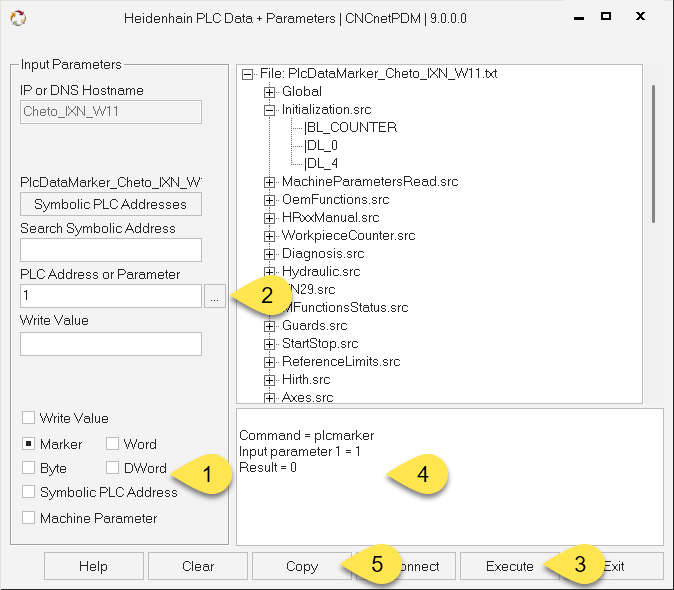Click the IP or DNS Hostname field
Screen dimensions: 674x590
click(x=111, y=112)
